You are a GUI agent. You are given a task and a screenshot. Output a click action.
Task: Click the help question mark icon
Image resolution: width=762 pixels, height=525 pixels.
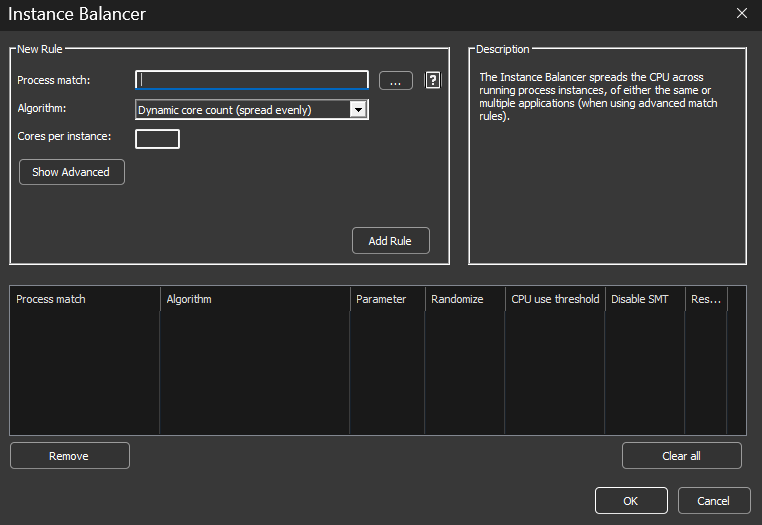click(433, 80)
